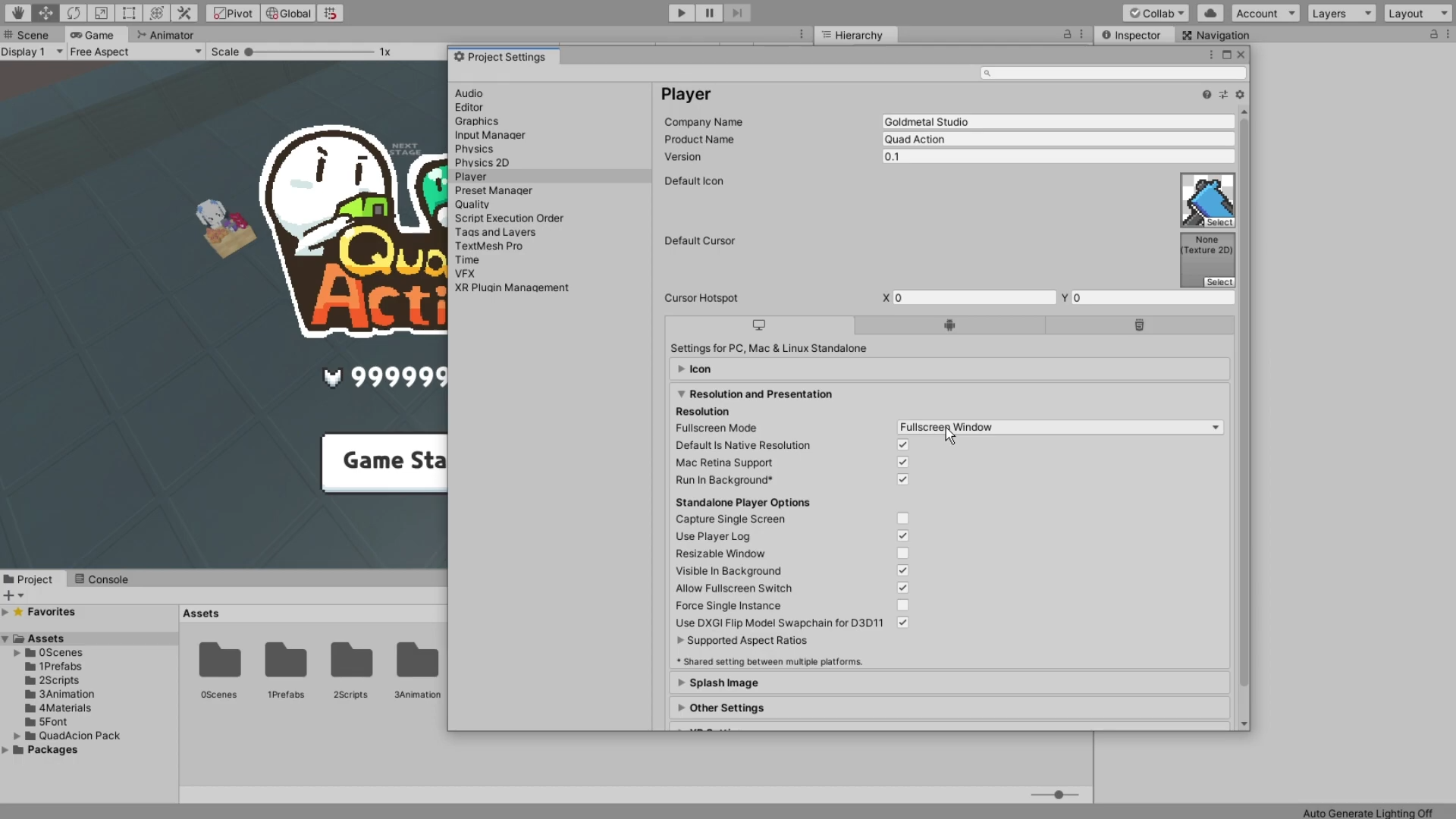Screen dimensions: 1456x819
Task: Click the Pause button
Action: pyautogui.click(x=709, y=13)
